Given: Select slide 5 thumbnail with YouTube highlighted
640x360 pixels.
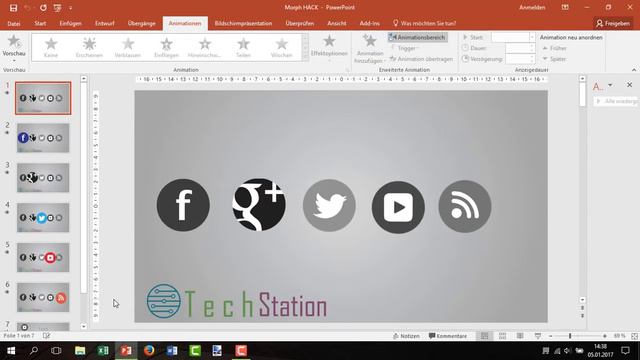Looking at the screenshot, I should coord(43,258).
